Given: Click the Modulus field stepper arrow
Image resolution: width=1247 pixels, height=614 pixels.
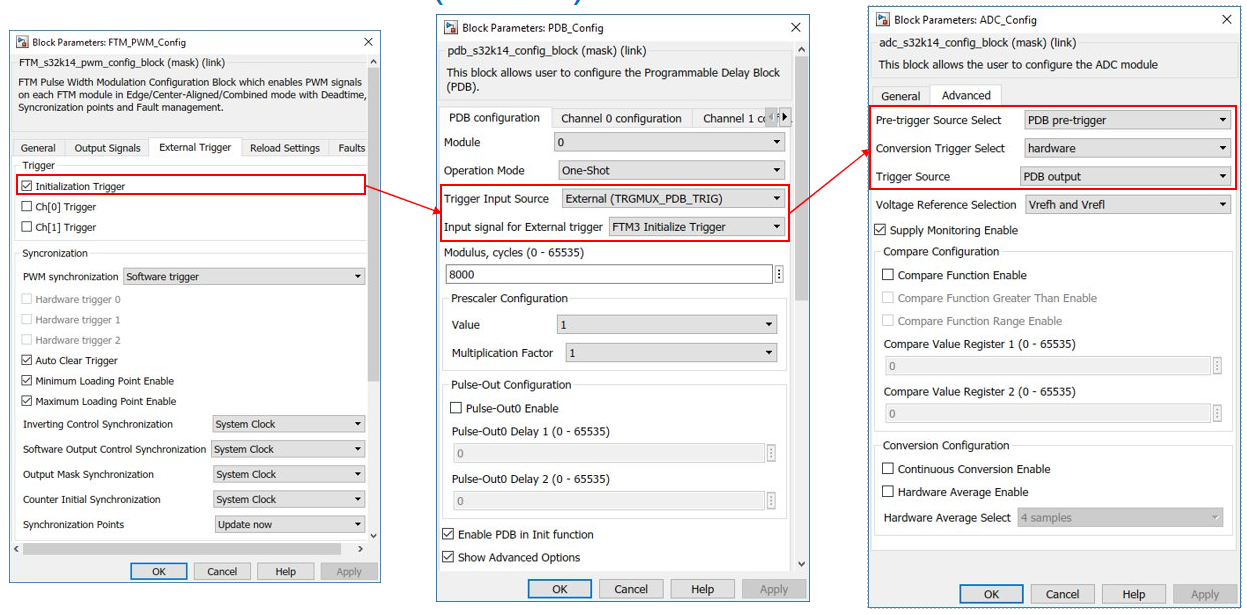Looking at the screenshot, I should tap(778, 273).
